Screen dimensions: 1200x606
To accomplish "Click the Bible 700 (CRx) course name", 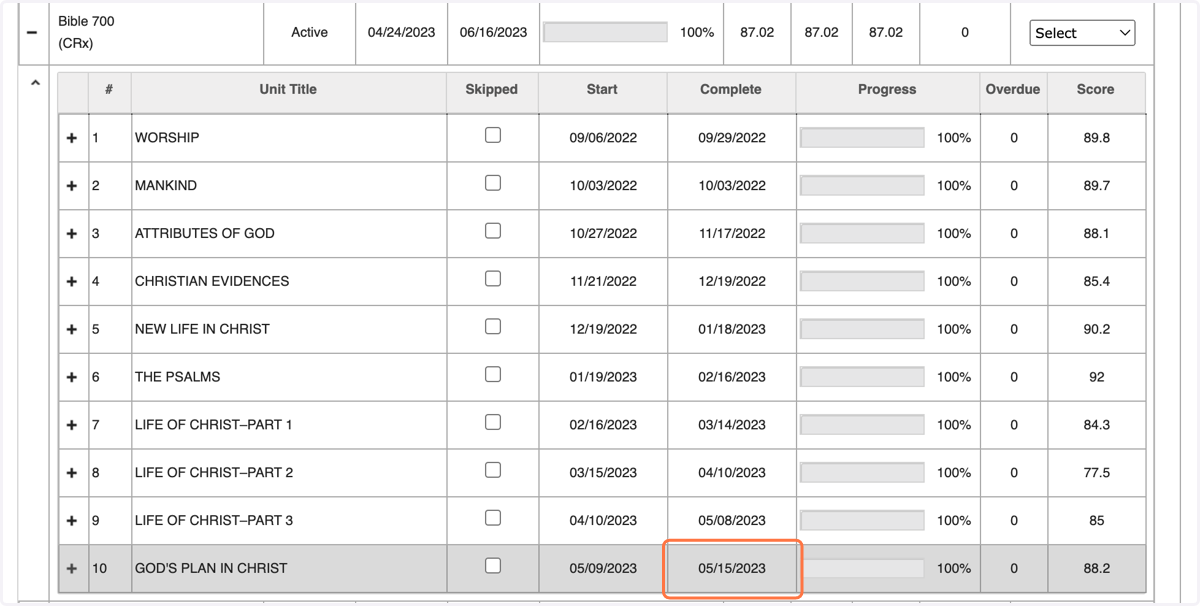I will [86, 33].
